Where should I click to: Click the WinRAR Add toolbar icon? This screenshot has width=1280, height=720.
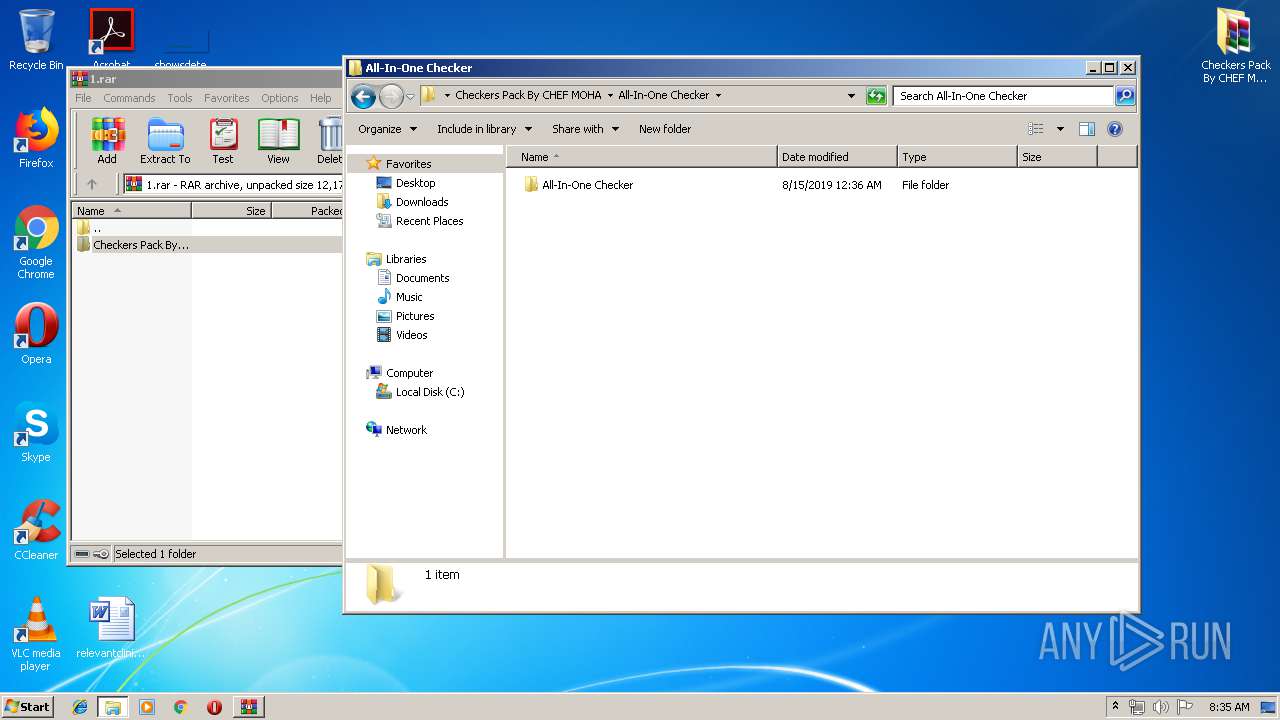click(x=107, y=141)
